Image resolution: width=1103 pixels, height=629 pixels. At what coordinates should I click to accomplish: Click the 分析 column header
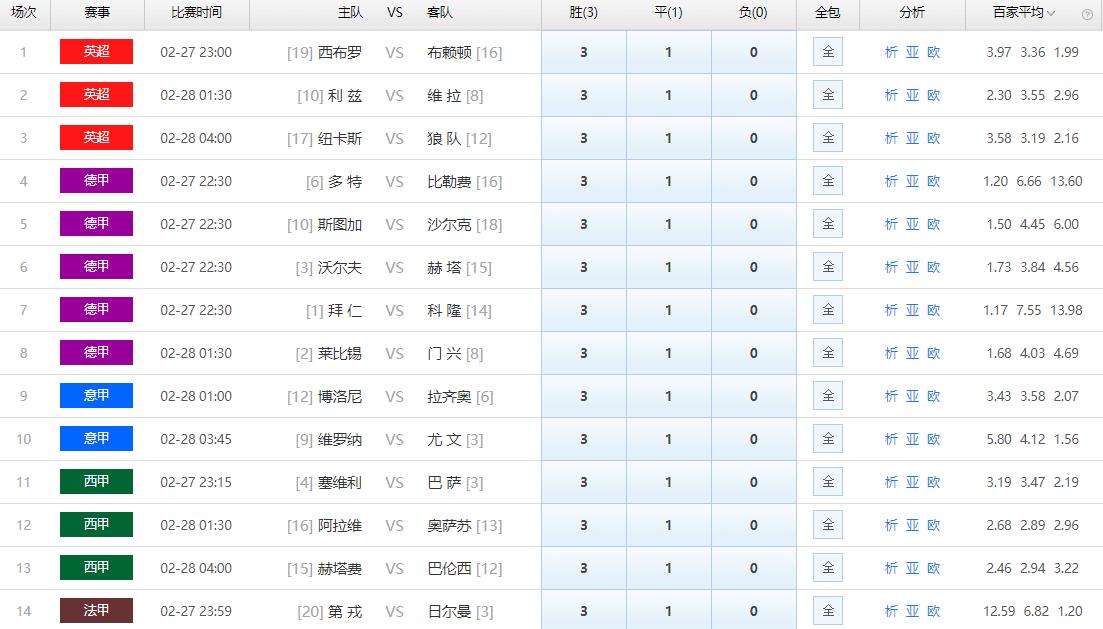click(912, 13)
